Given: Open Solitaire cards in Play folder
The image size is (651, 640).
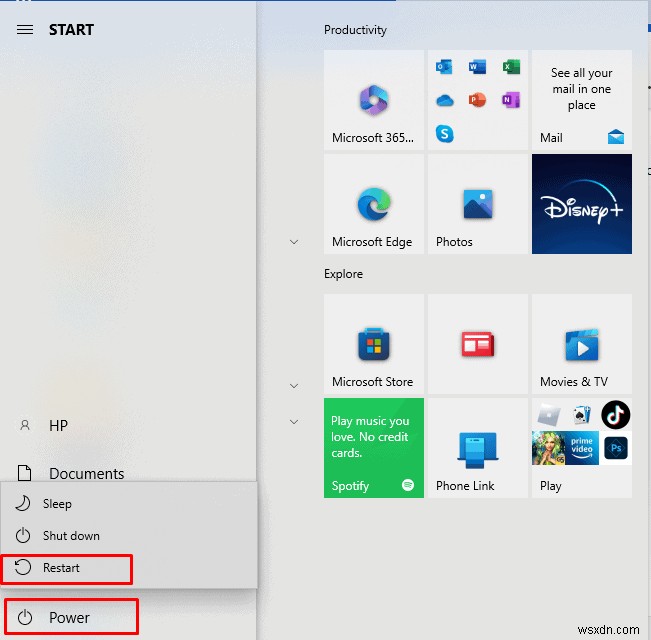Looking at the screenshot, I should (x=582, y=415).
